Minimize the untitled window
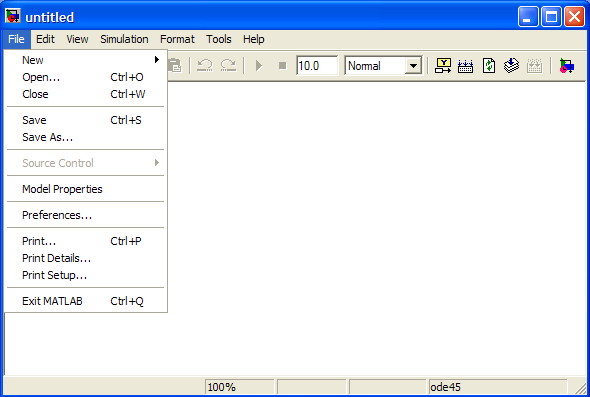Viewport: 590px width, 397px height. [528, 17]
